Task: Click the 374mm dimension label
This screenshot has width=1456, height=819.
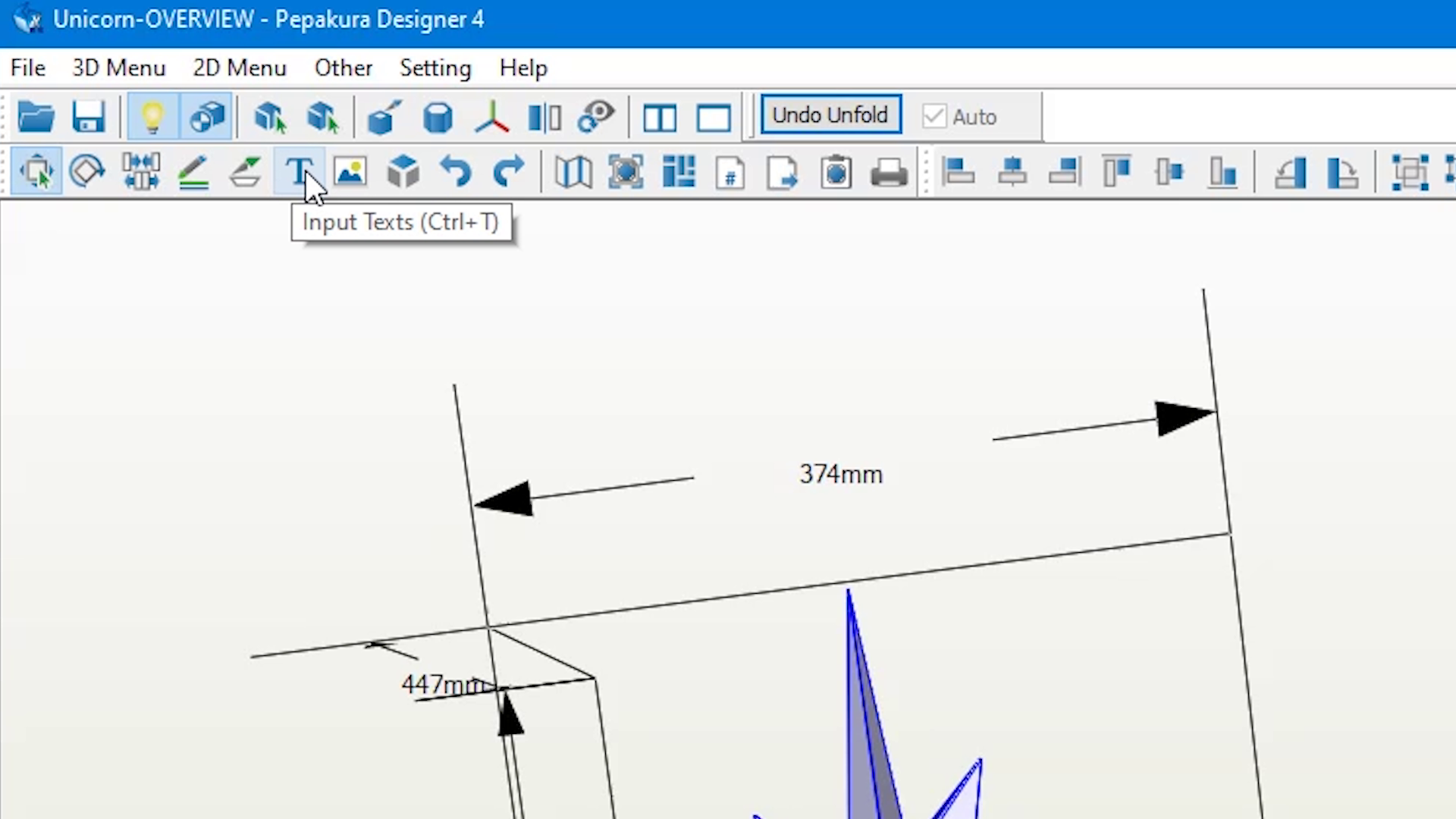Action: point(841,475)
